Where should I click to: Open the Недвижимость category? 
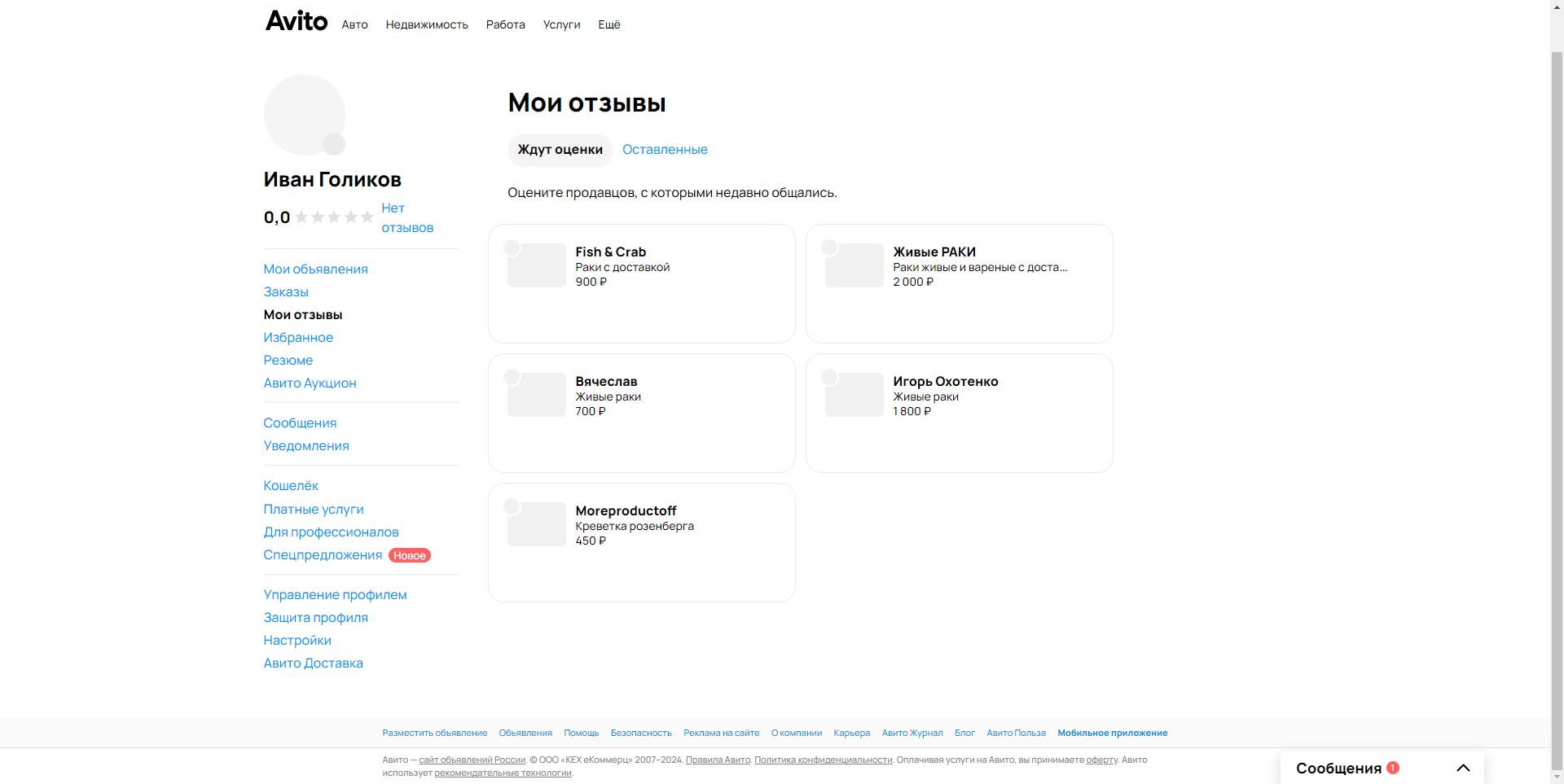tap(427, 24)
